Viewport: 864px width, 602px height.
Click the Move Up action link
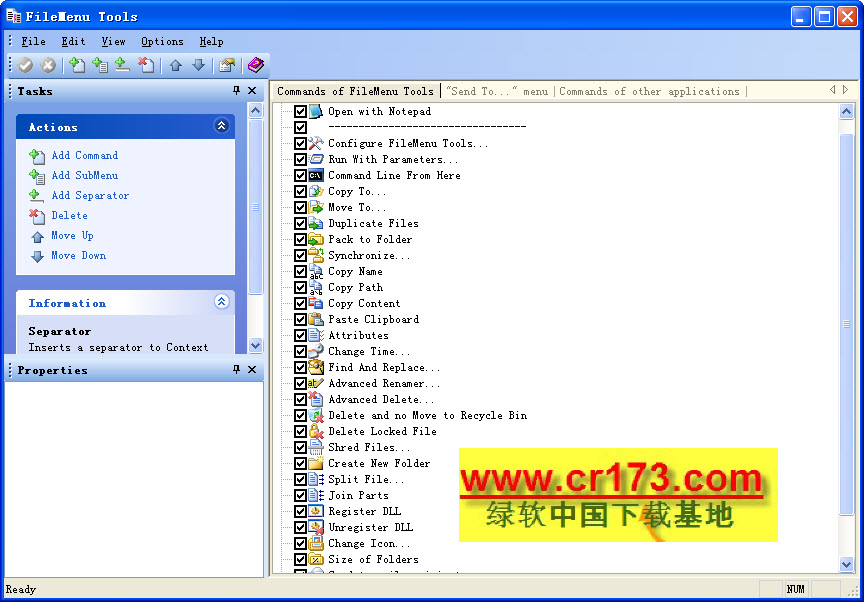72,236
